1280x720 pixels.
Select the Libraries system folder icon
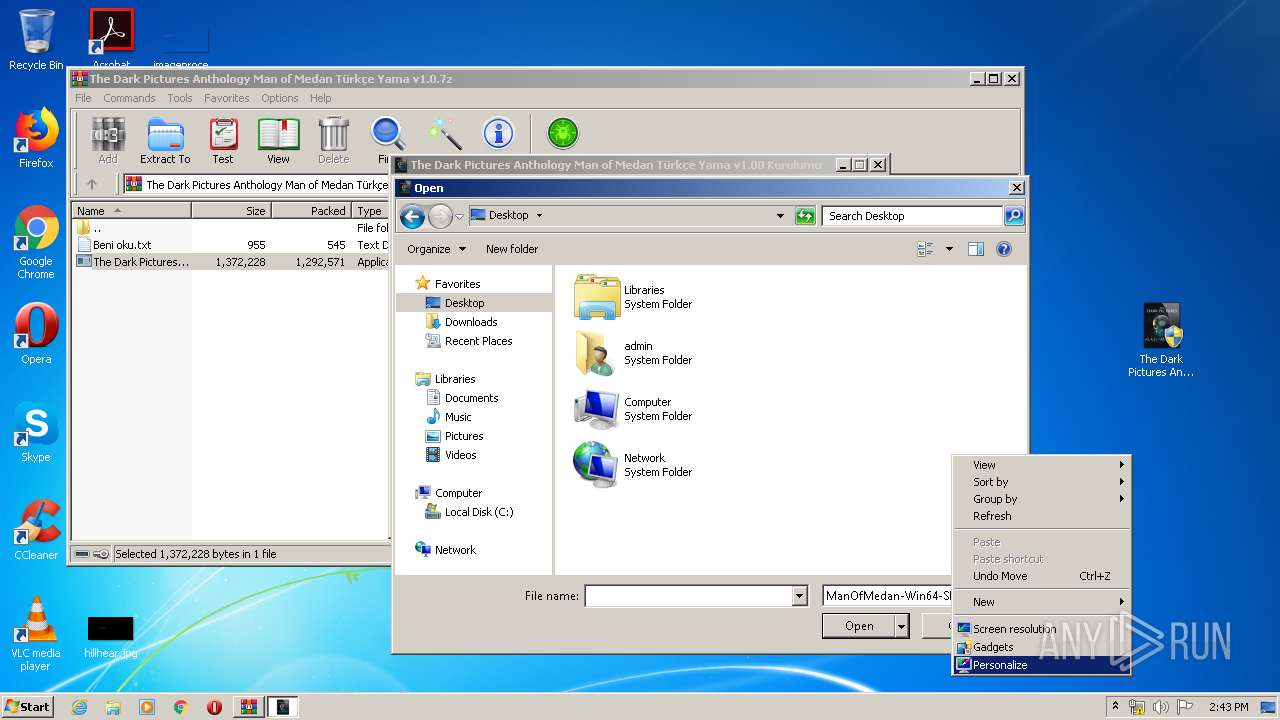(597, 297)
